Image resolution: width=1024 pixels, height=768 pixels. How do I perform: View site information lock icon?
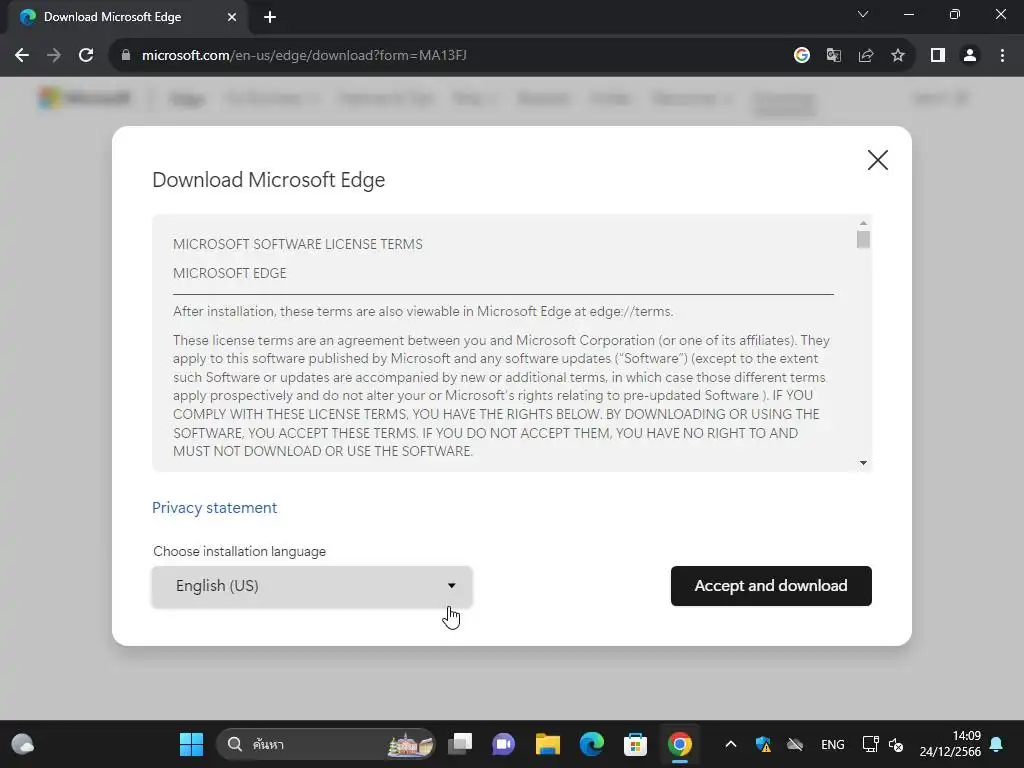(126, 56)
